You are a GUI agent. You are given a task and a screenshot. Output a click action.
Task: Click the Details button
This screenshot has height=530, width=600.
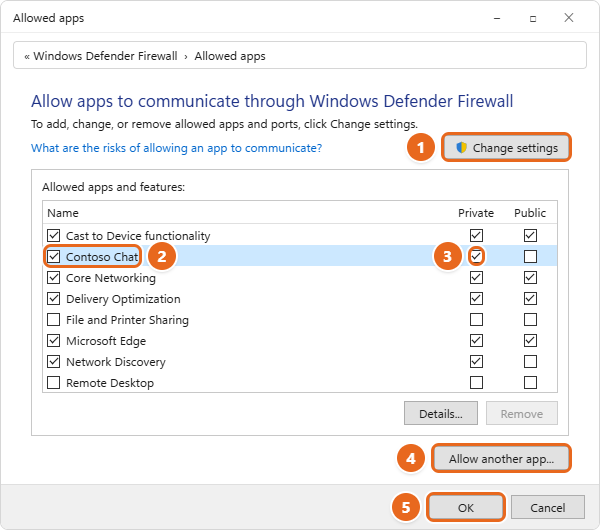tap(441, 413)
